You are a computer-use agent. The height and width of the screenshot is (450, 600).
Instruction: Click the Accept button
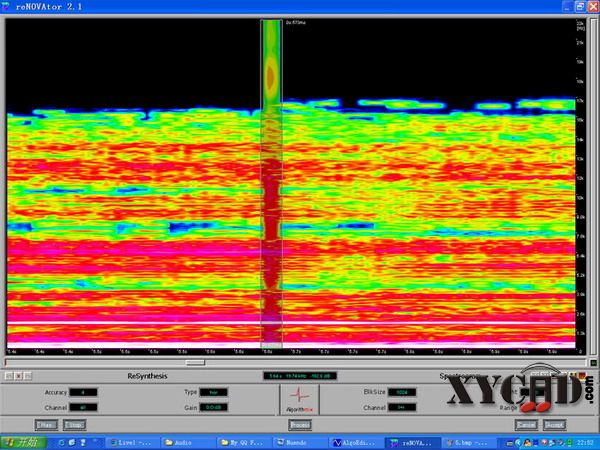tap(554, 425)
